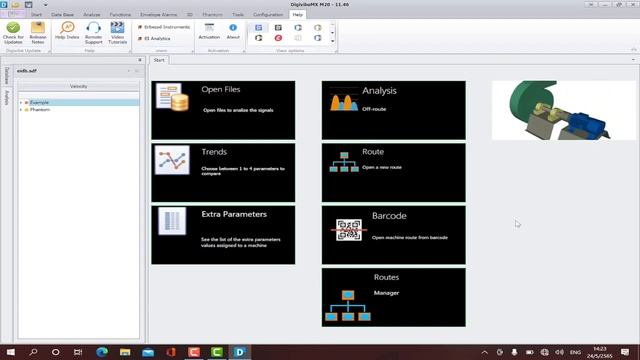The image size is (640, 360).
Task: Open the About info icon
Action: [233, 31]
